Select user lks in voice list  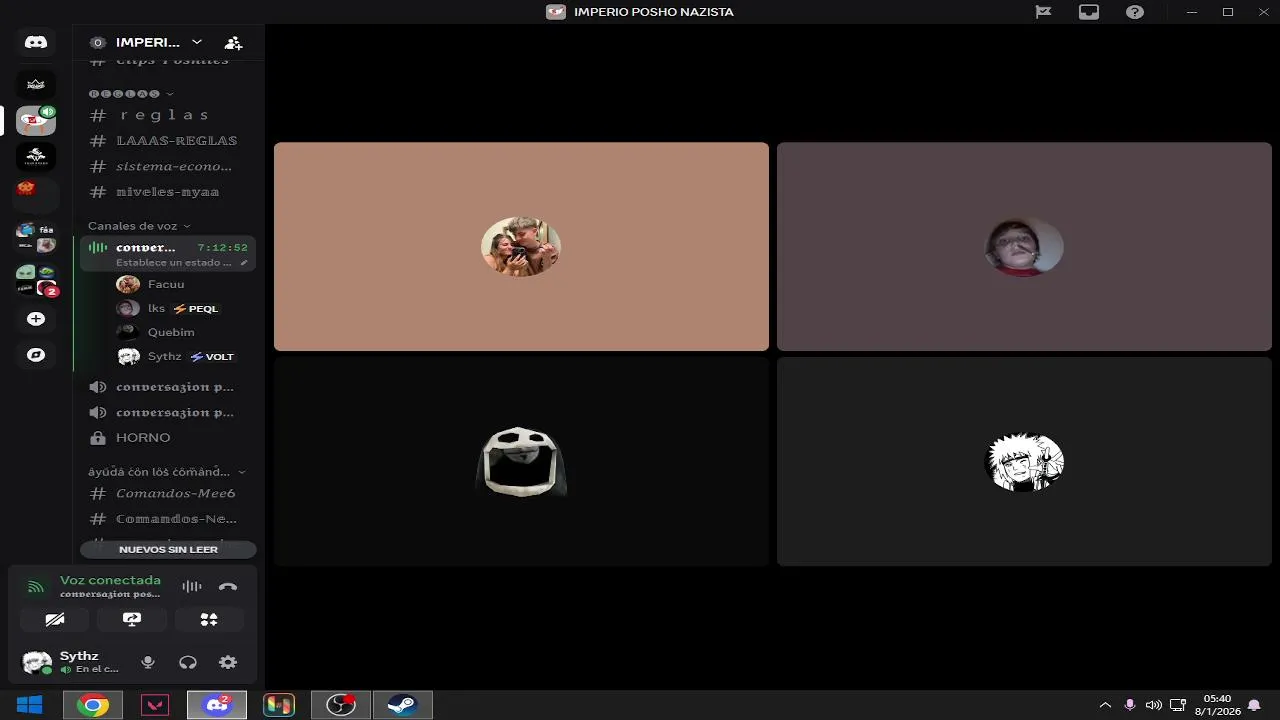[x=156, y=308]
